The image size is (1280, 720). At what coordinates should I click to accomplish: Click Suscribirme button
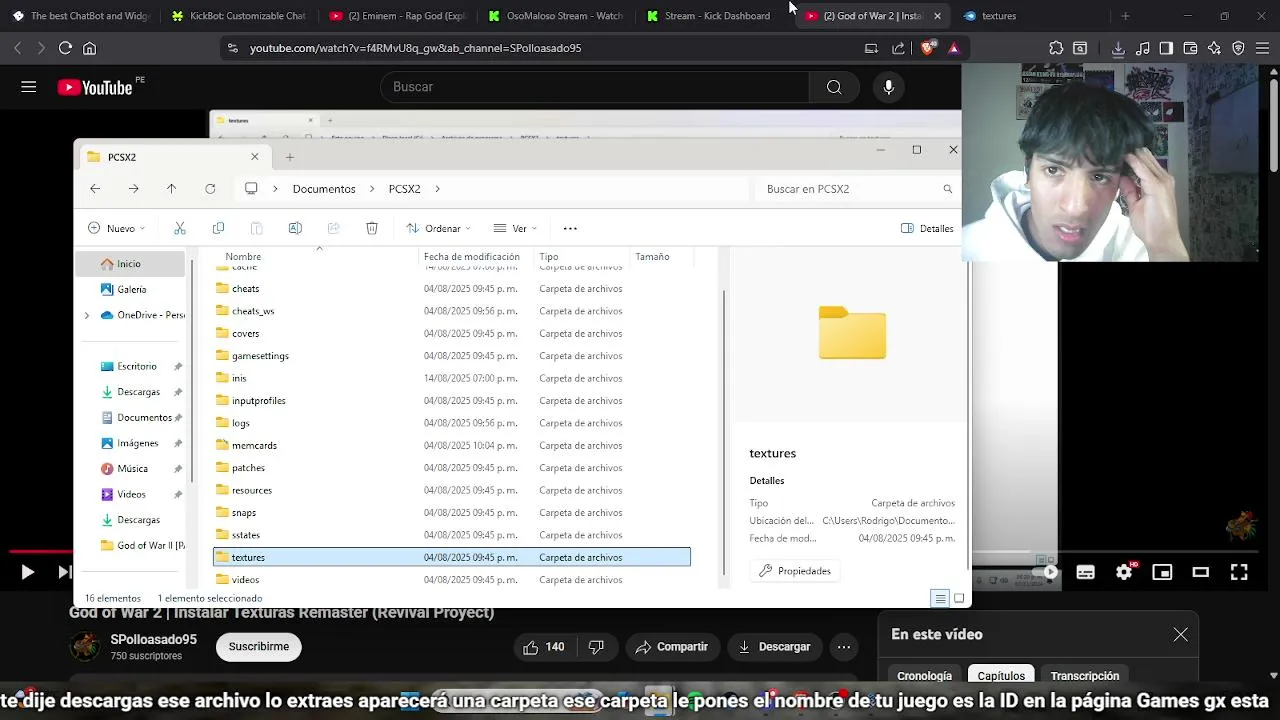[259, 647]
